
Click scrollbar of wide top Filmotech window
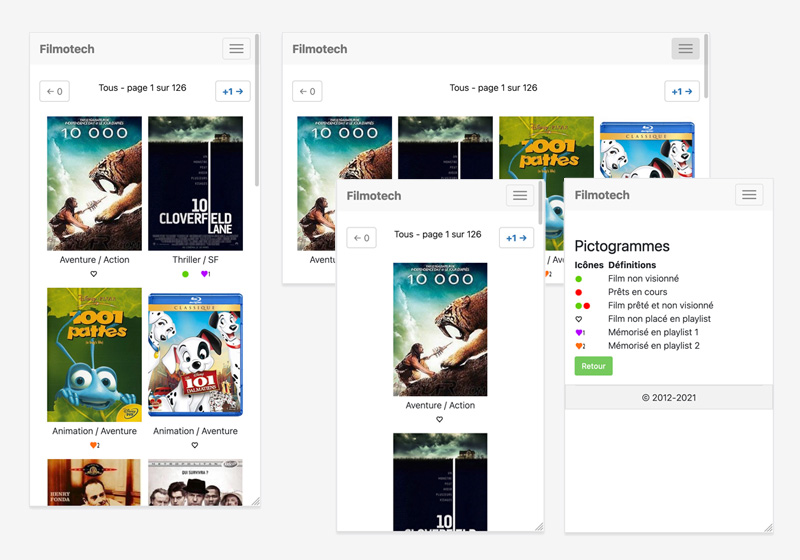click(706, 66)
